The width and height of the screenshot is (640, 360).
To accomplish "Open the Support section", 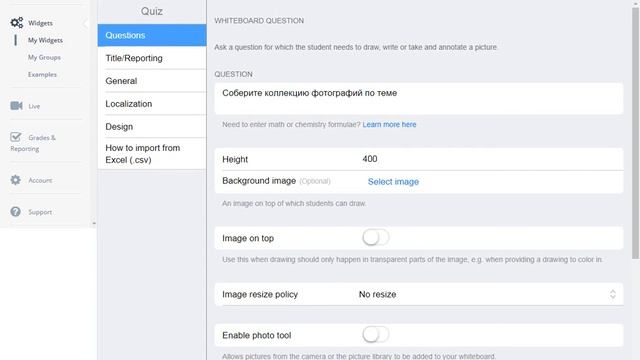I will point(40,212).
